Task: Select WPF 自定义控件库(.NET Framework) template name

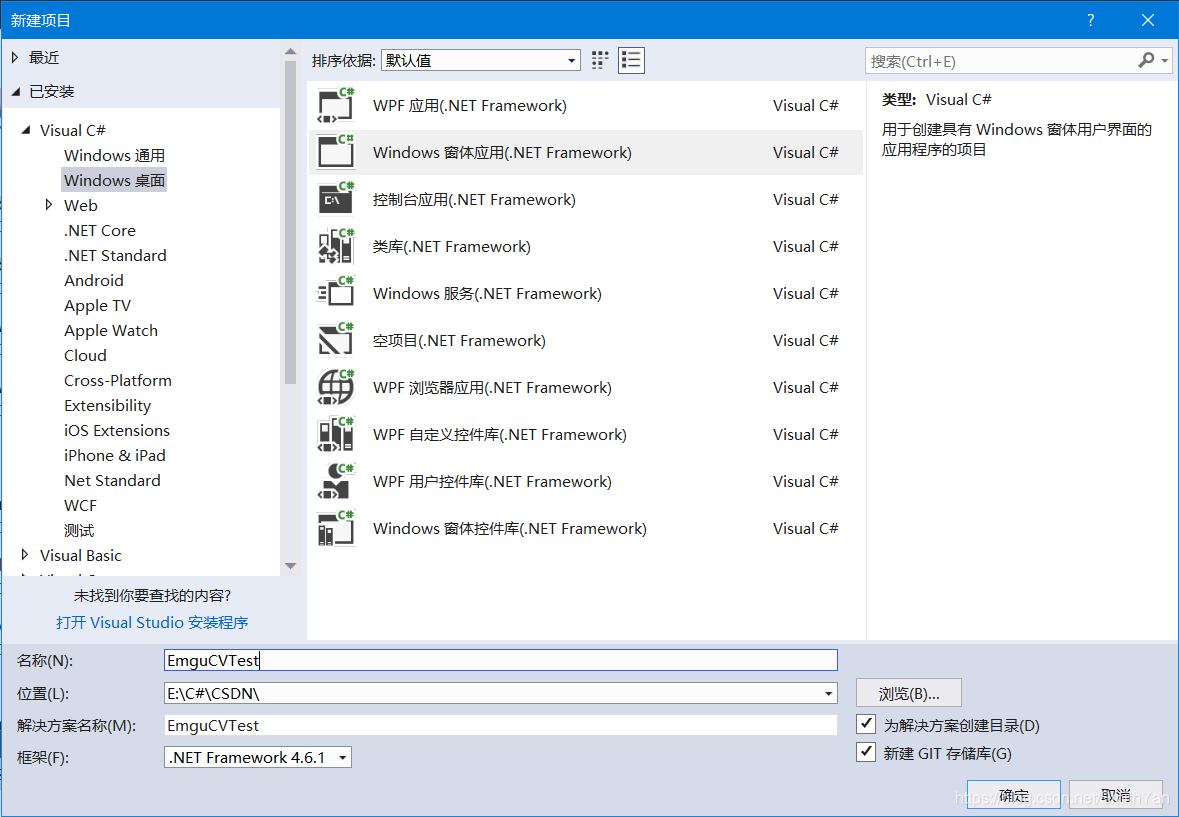Action: pos(500,434)
